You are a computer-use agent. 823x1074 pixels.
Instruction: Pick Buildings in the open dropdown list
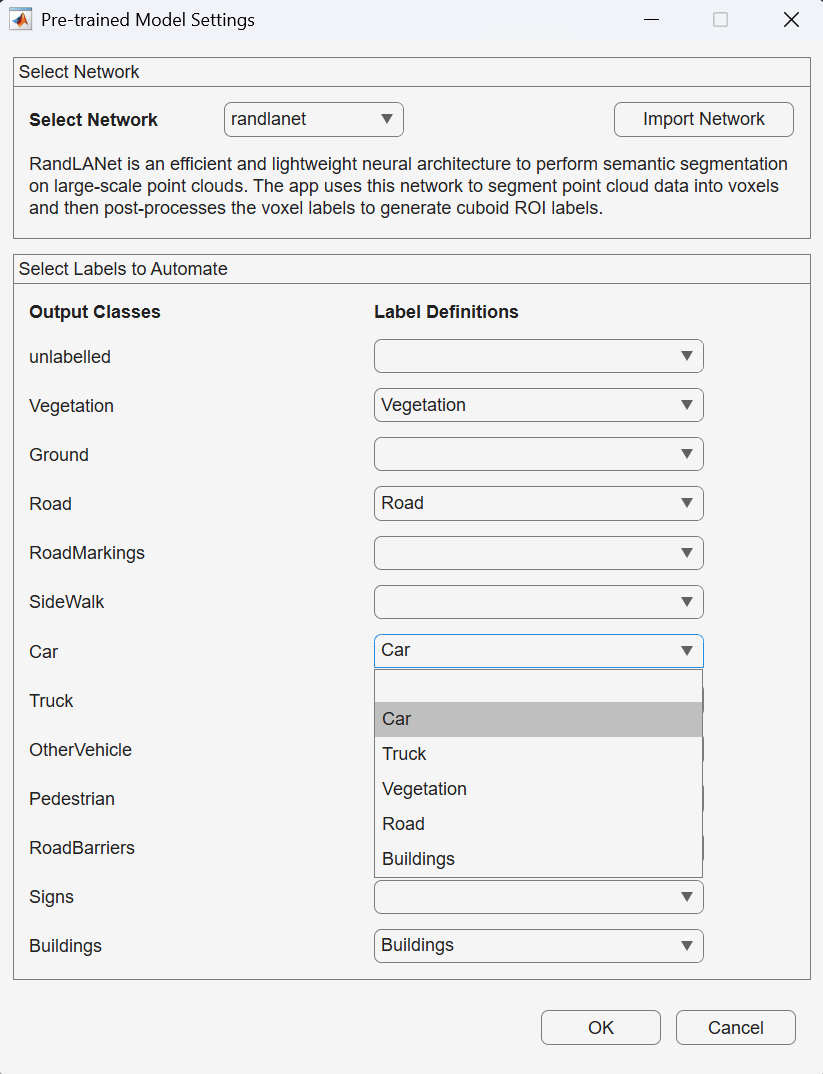click(x=539, y=859)
